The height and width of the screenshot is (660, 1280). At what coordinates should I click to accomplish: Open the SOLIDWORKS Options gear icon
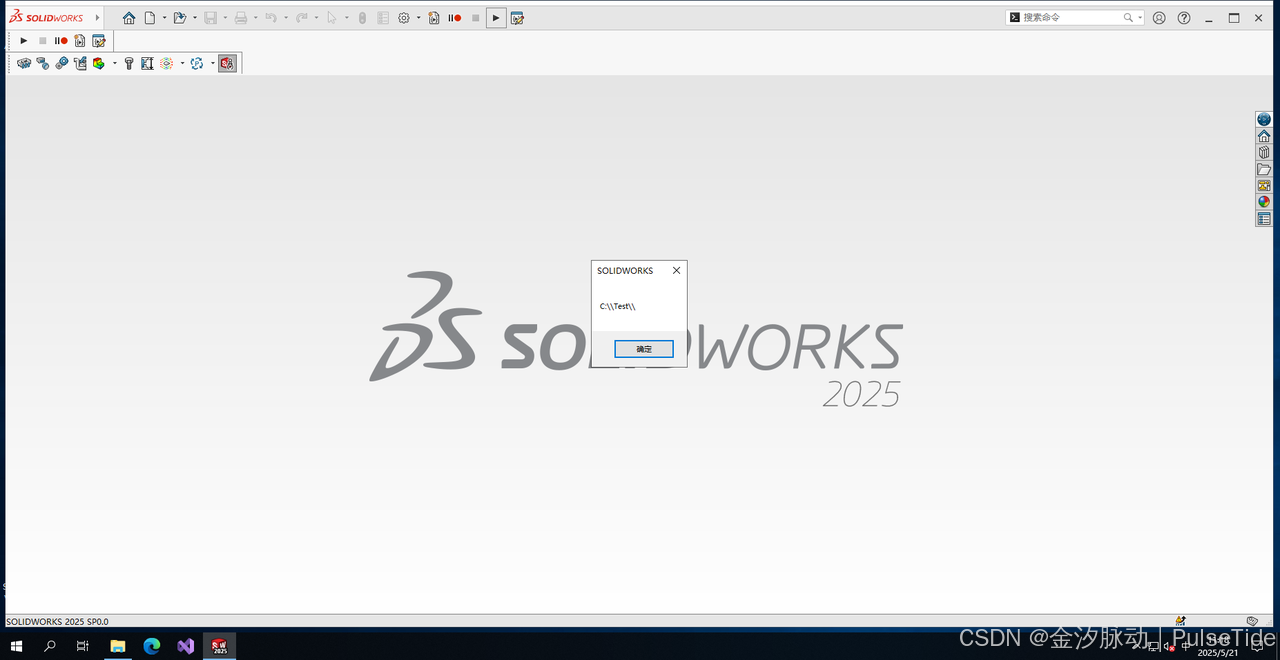click(x=404, y=17)
